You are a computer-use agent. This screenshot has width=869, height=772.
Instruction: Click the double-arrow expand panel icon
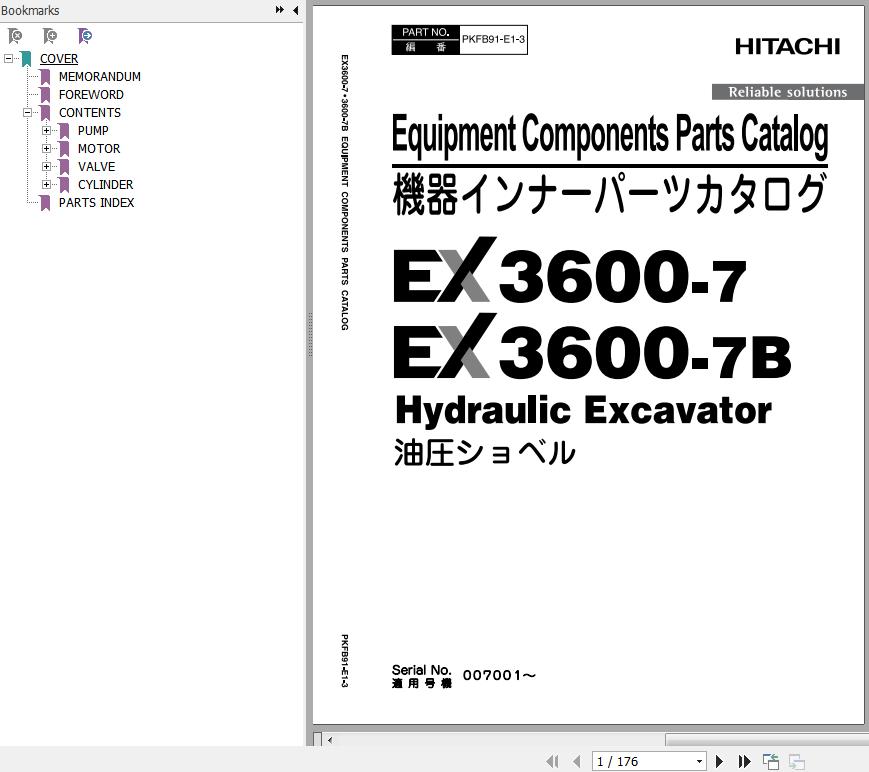tap(280, 9)
